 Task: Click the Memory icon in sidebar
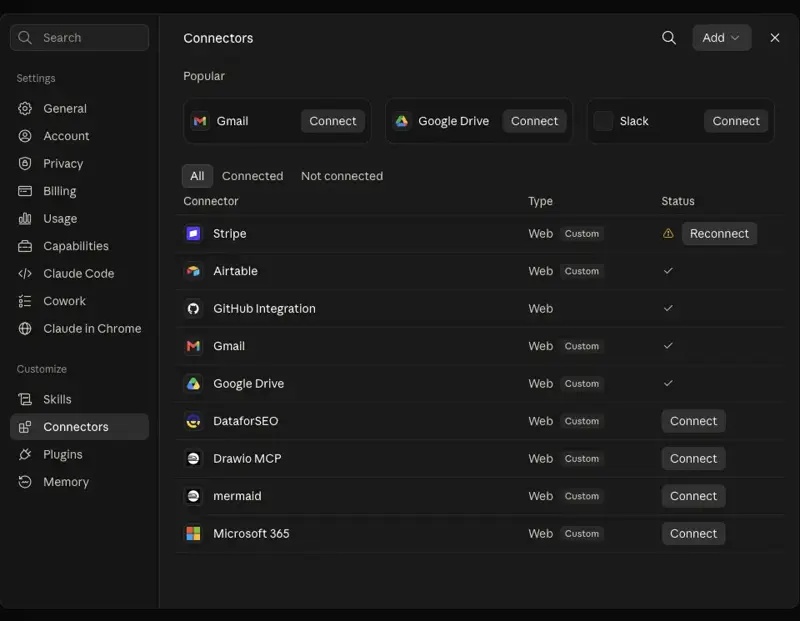[25, 482]
